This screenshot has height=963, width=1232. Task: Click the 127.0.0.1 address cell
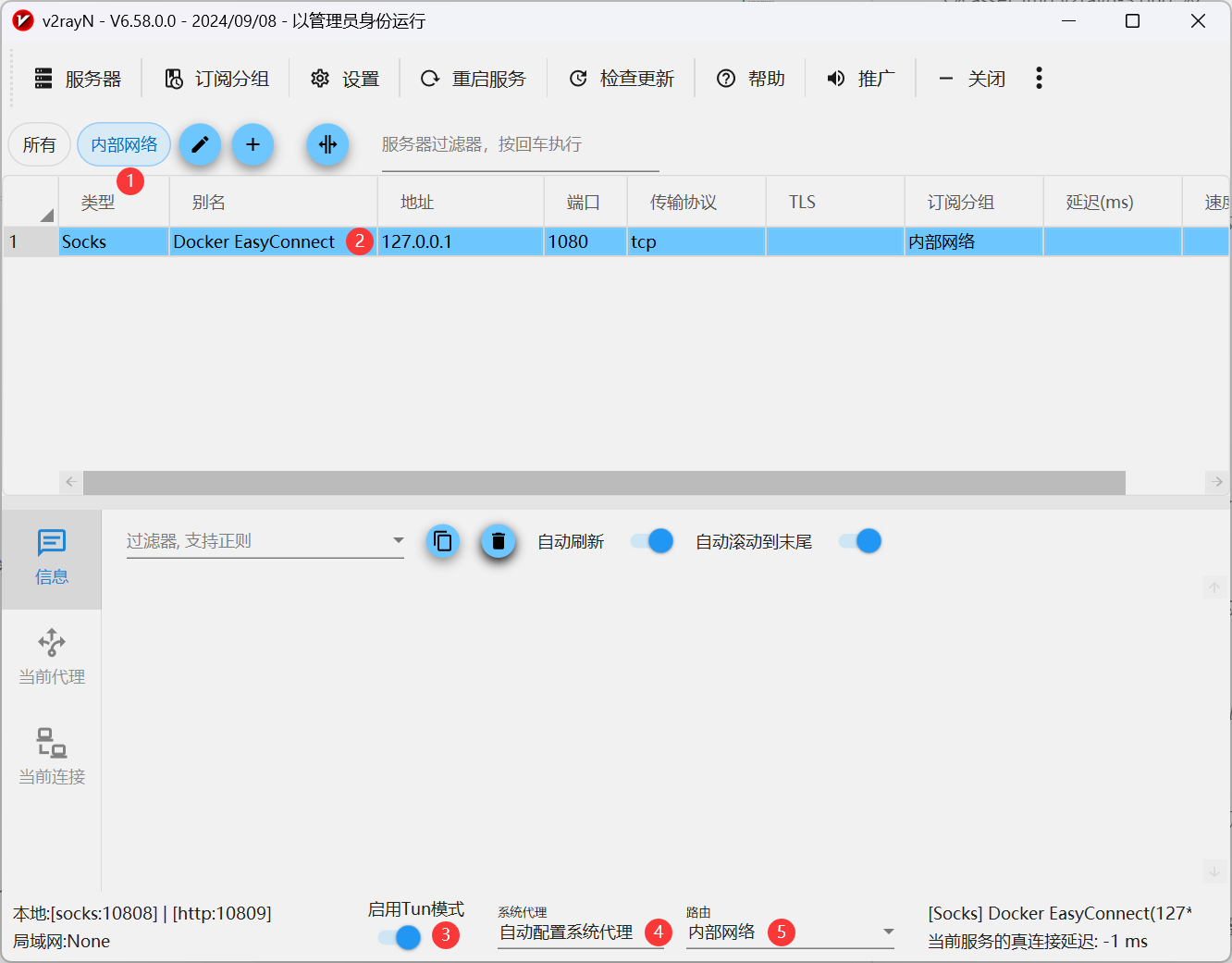tap(461, 242)
